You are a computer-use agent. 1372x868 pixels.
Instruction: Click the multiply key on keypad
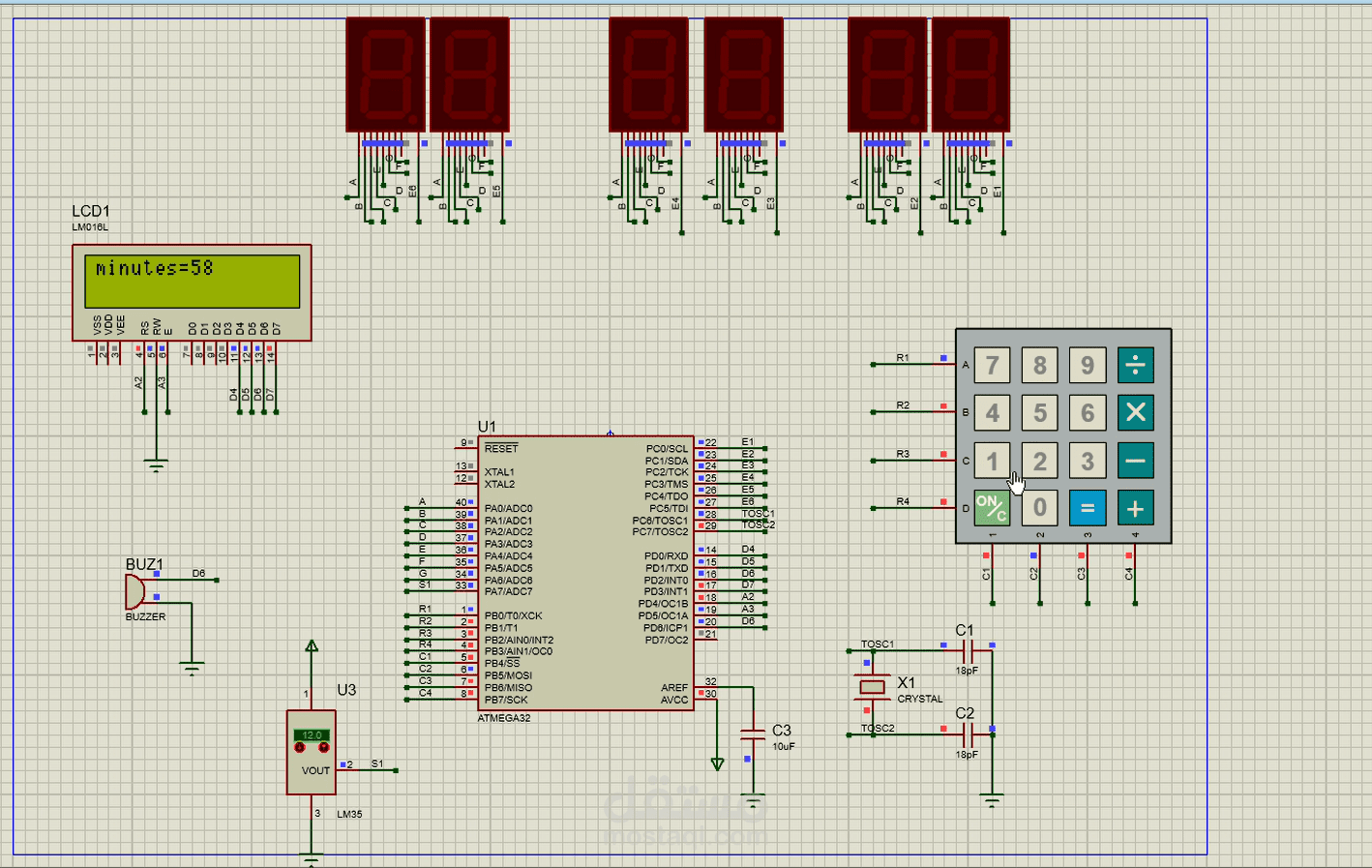[1135, 412]
